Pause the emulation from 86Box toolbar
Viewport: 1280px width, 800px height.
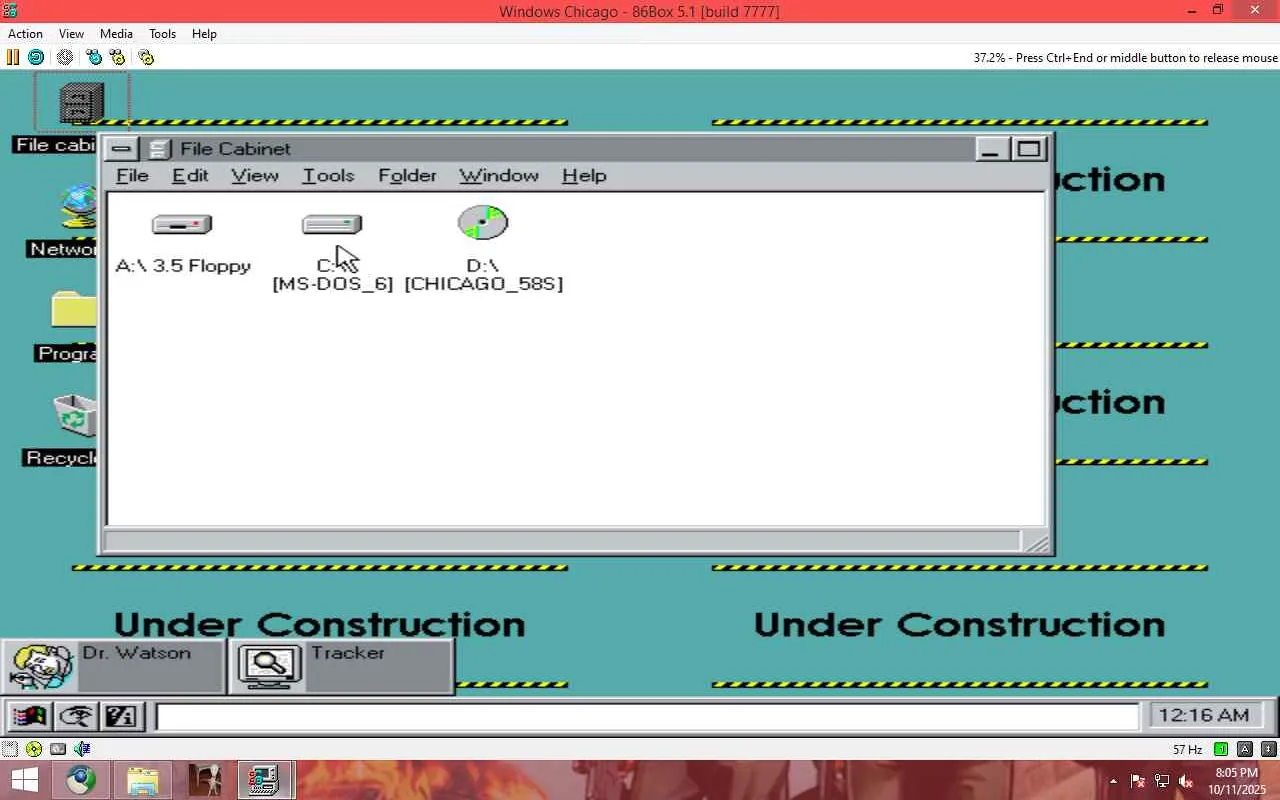click(x=13, y=57)
